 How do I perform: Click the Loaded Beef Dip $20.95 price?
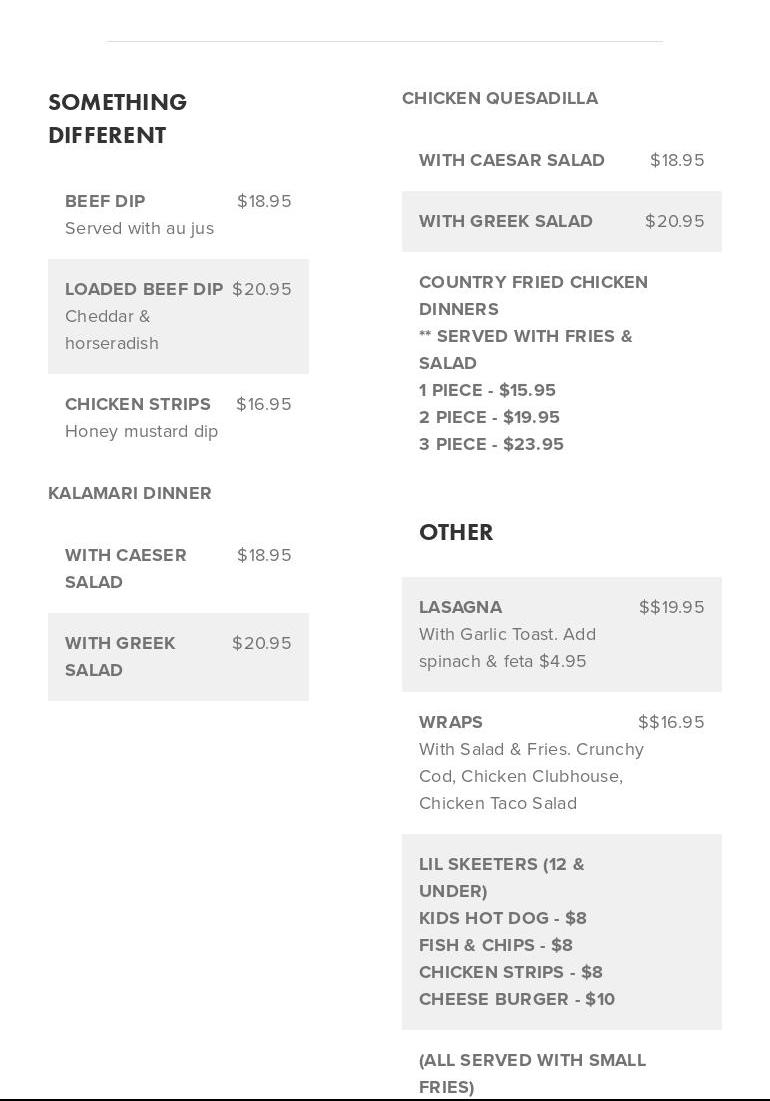262,289
